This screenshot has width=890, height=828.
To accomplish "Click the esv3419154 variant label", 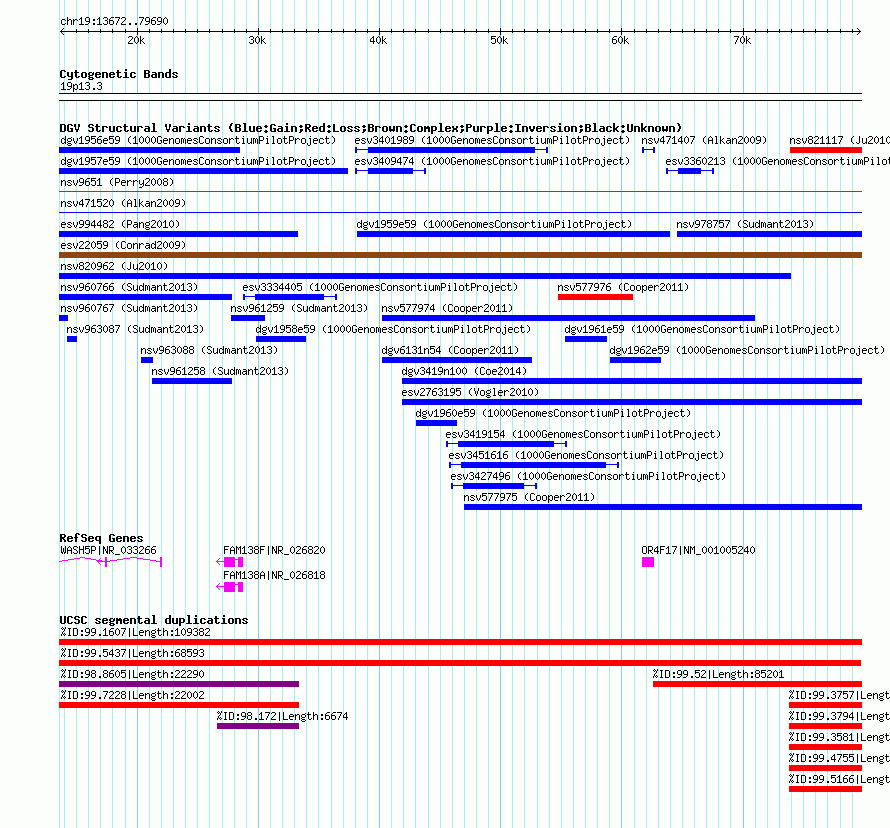I will pyautogui.click(x=583, y=434).
